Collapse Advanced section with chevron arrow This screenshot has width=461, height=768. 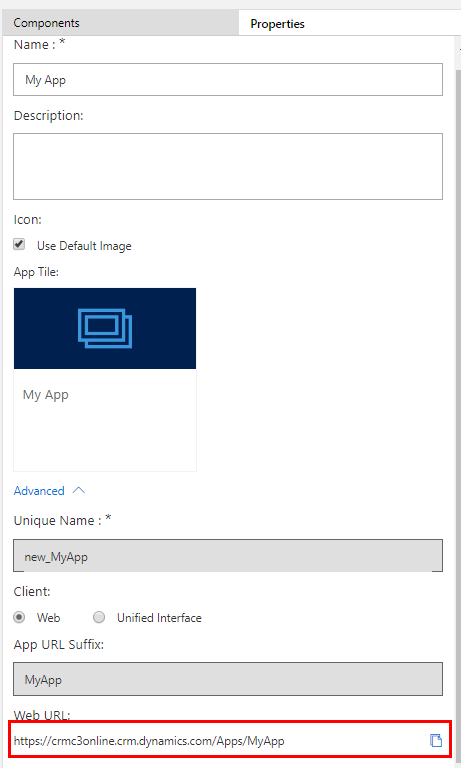click(x=78, y=490)
